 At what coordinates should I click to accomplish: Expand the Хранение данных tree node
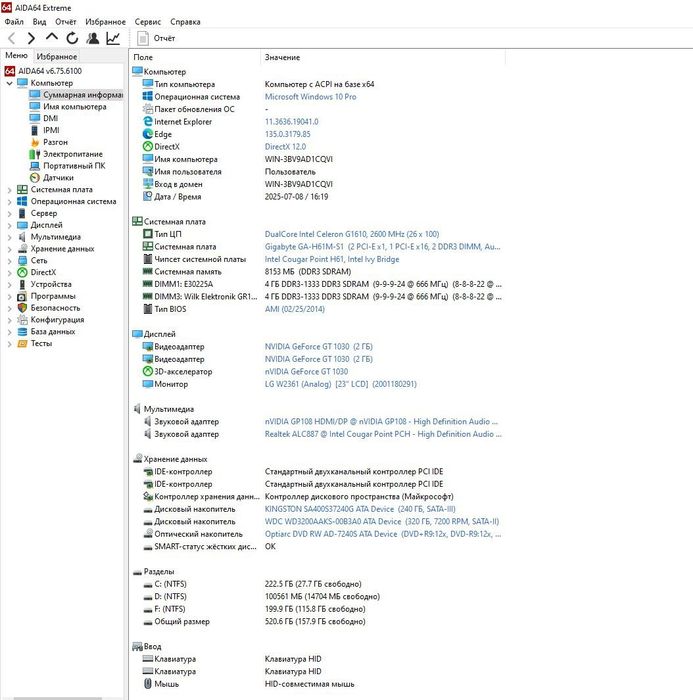pyautogui.click(x=9, y=249)
